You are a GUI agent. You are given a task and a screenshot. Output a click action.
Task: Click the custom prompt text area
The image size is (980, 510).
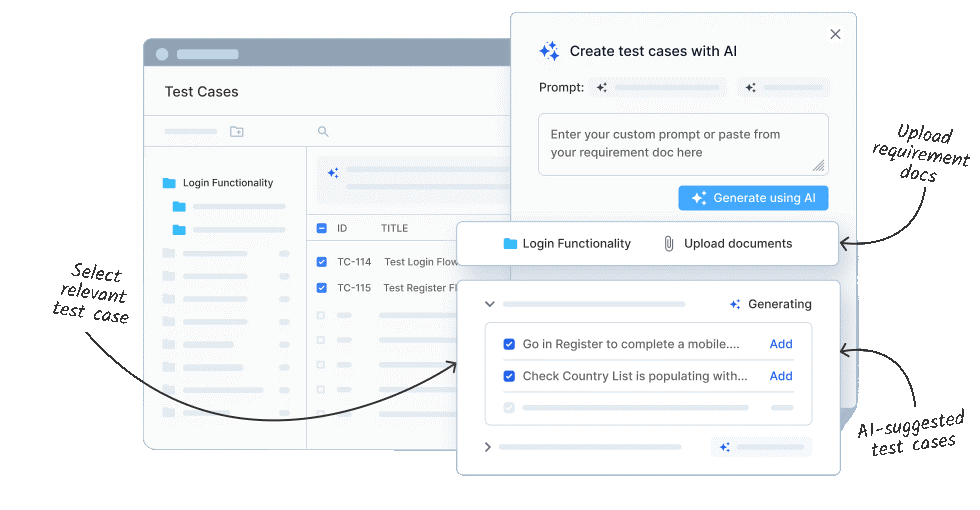683,144
